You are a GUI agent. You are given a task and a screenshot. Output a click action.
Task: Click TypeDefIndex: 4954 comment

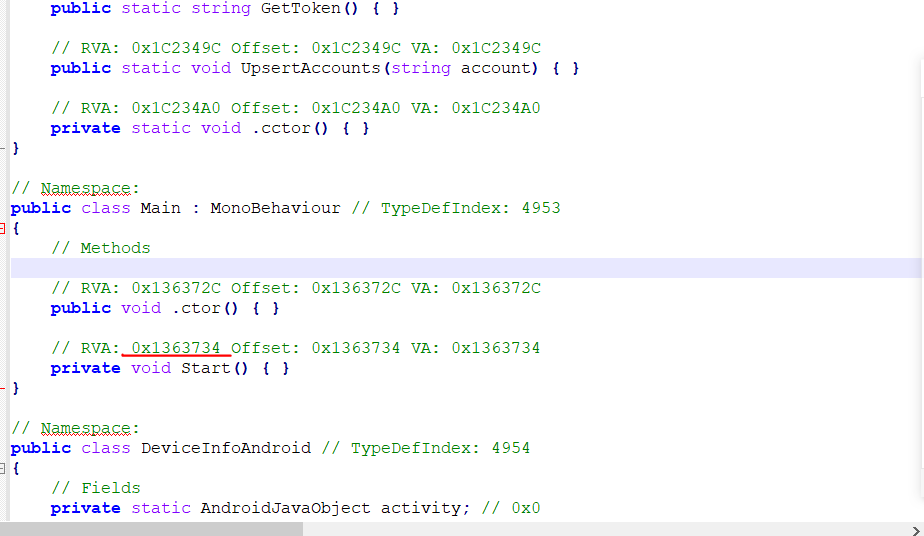[x=440, y=448]
